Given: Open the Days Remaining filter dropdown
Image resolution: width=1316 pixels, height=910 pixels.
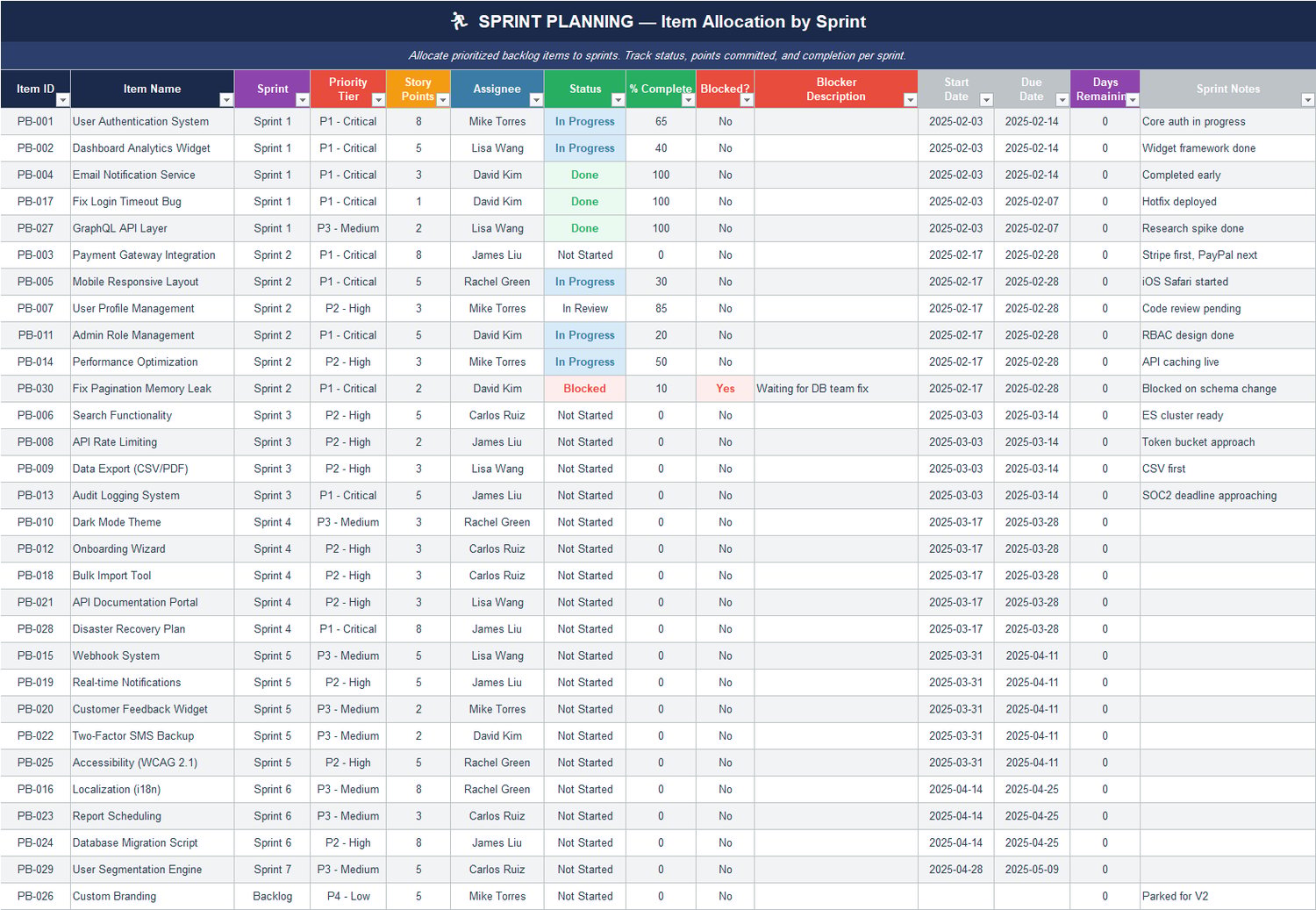Looking at the screenshot, I should pyautogui.click(x=1133, y=100).
